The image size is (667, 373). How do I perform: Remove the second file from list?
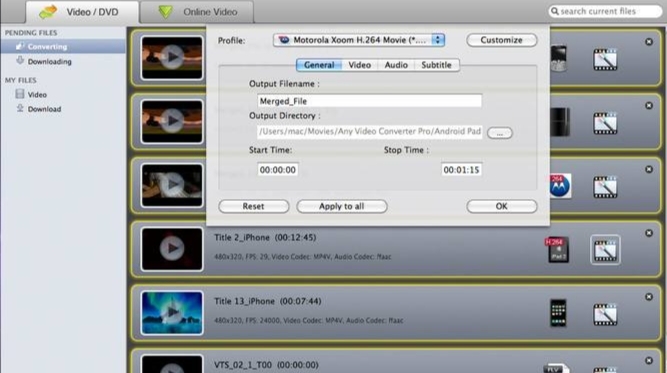[x=649, y=105]
